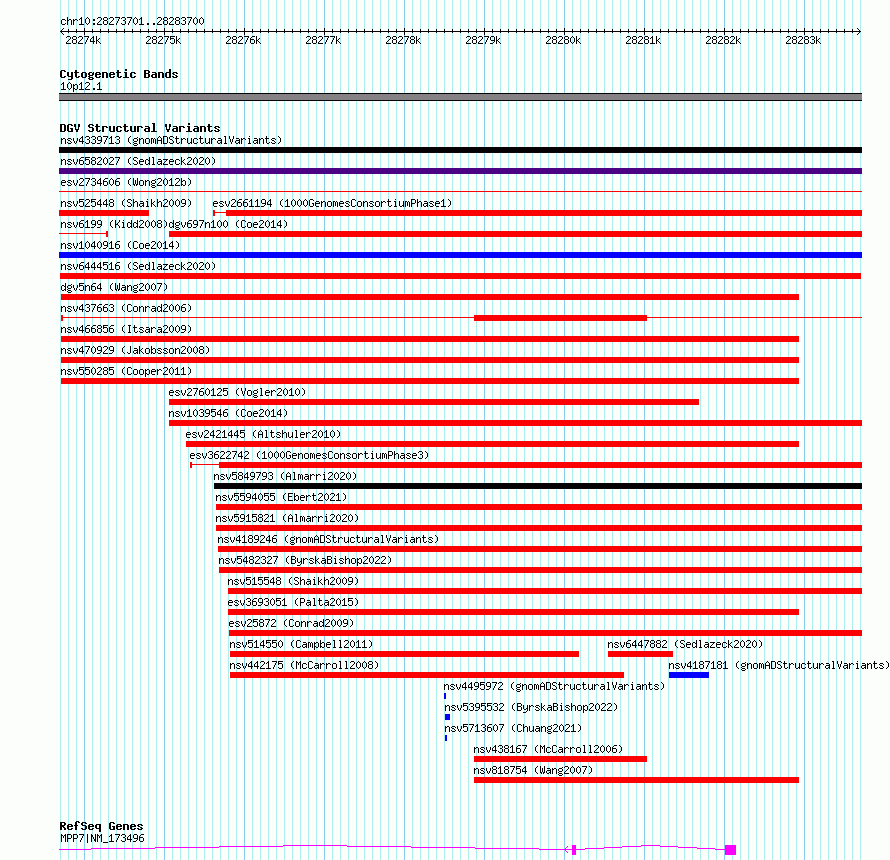Click the 10p12.1 cytogenetic band bar
The height and width of the screenshot is (860, 890).
pos(460,97)
